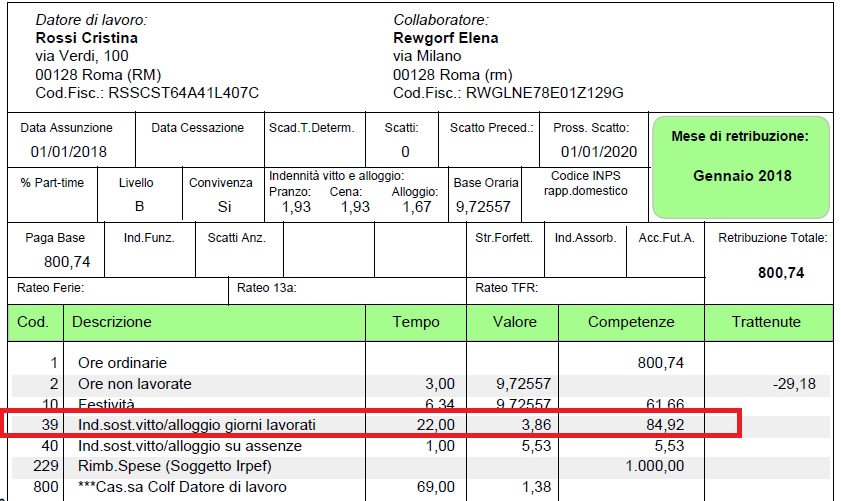
Task: Click the Data Assunzione value 01/01/2018
Action: click(x=68, y=152)
